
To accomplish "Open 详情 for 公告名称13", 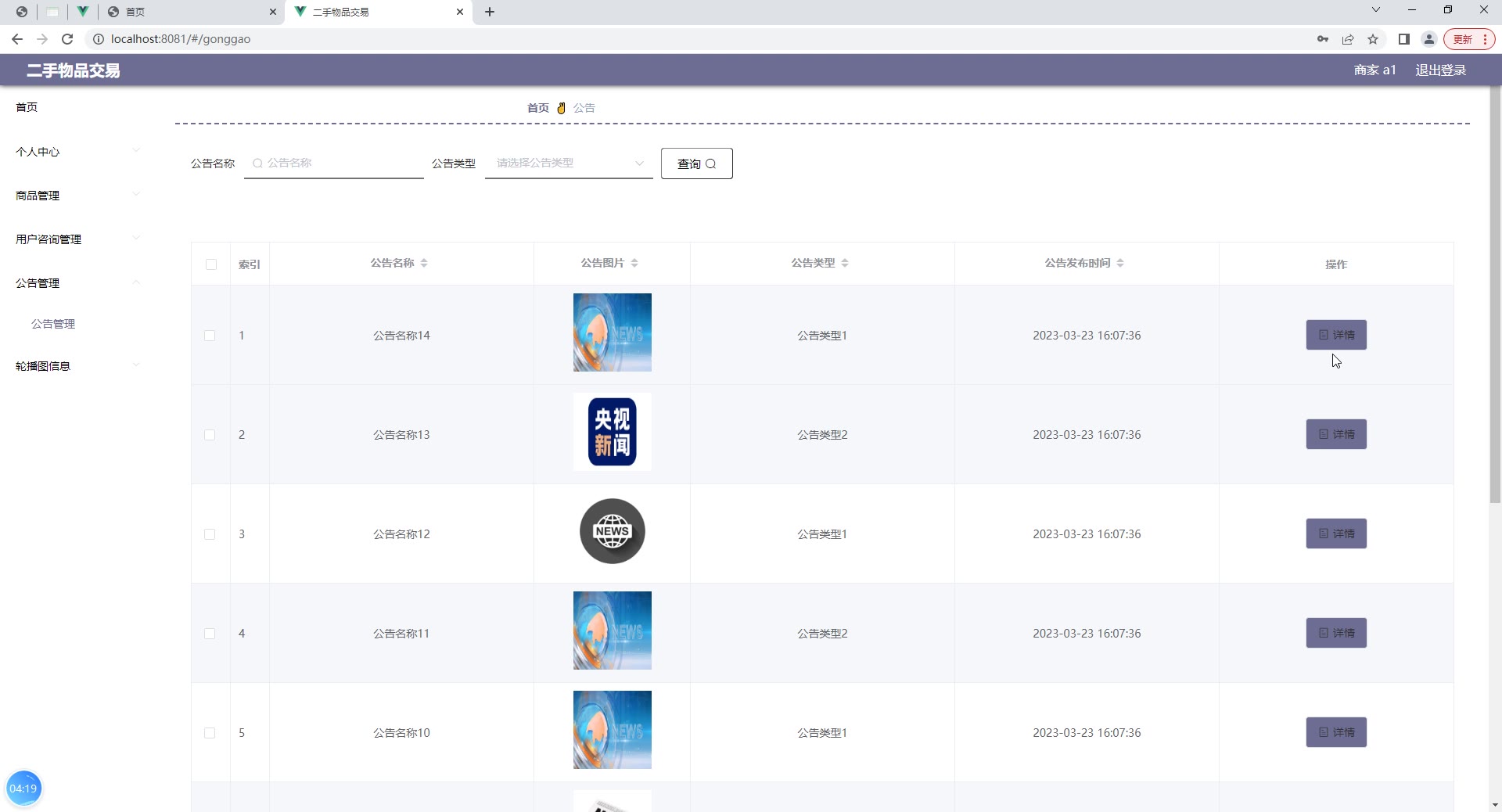I will pyautogui.click(x=1335, y=434).
